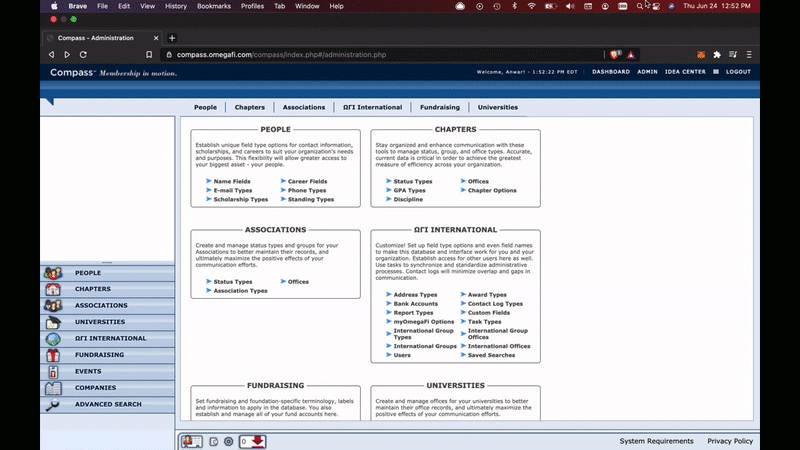This screenshot has width=800, height=450.
Task: Open the Admin header link
Action: [647, 72]
